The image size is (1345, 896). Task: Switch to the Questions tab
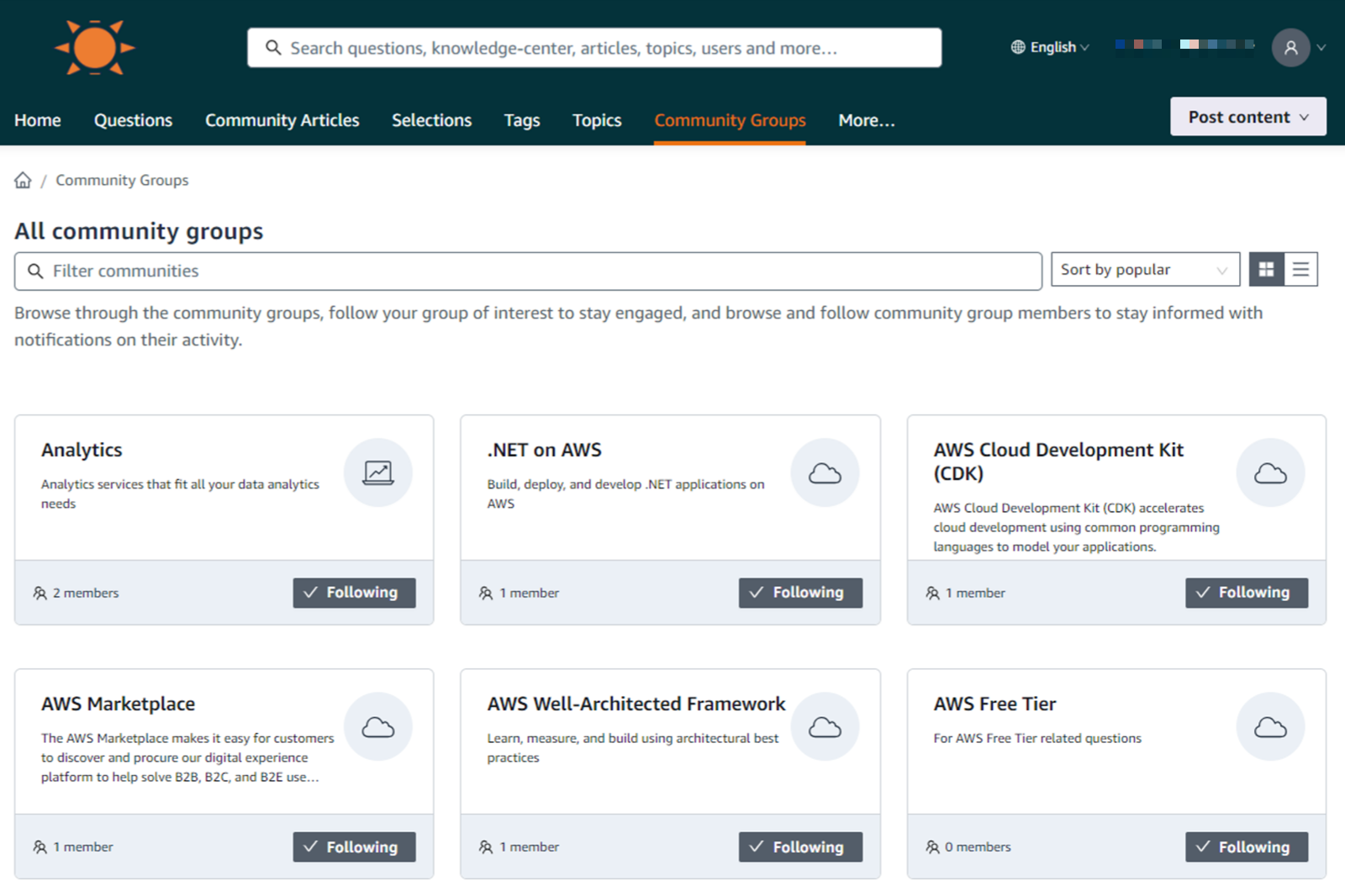133,120
